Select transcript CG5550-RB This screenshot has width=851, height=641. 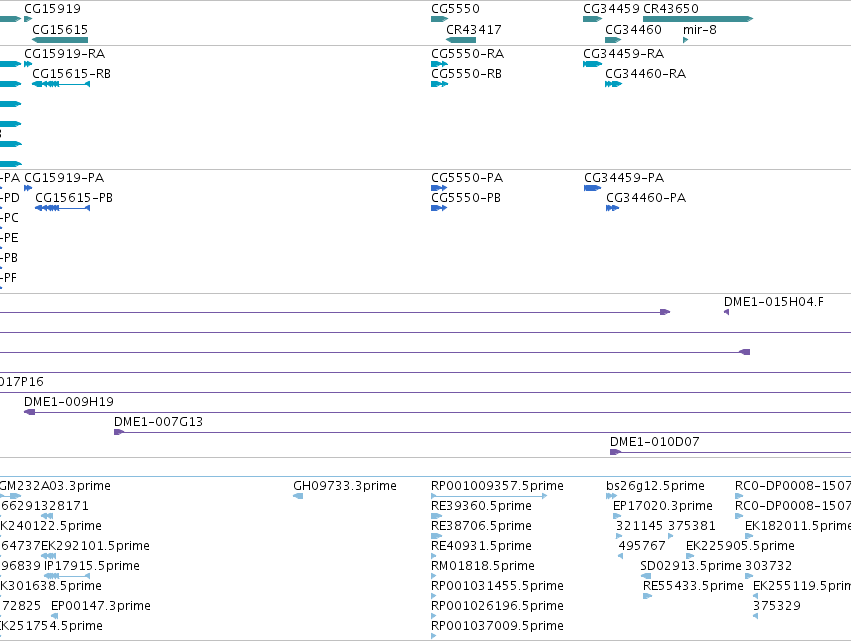coord(466,74)
